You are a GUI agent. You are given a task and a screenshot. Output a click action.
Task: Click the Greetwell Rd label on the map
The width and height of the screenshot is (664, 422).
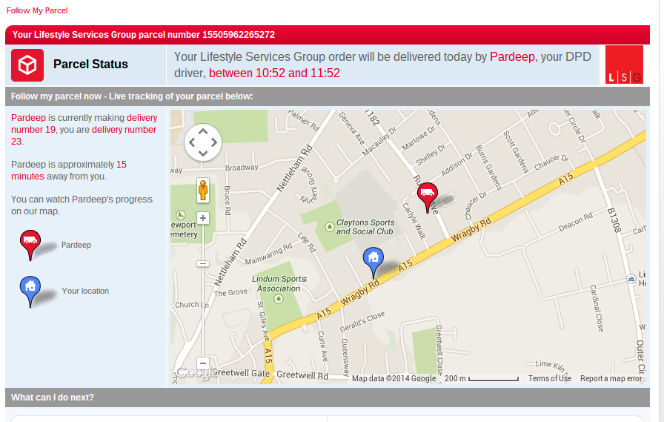tap(302, 375)
